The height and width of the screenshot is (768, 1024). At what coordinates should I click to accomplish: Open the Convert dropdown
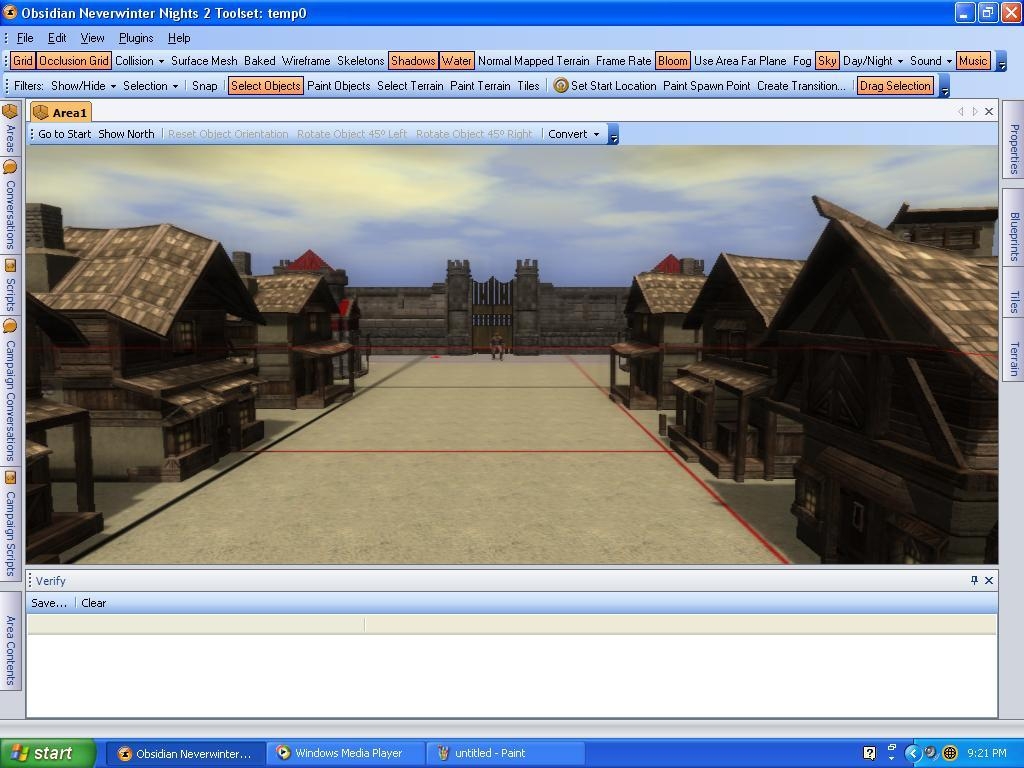[574, 134]
